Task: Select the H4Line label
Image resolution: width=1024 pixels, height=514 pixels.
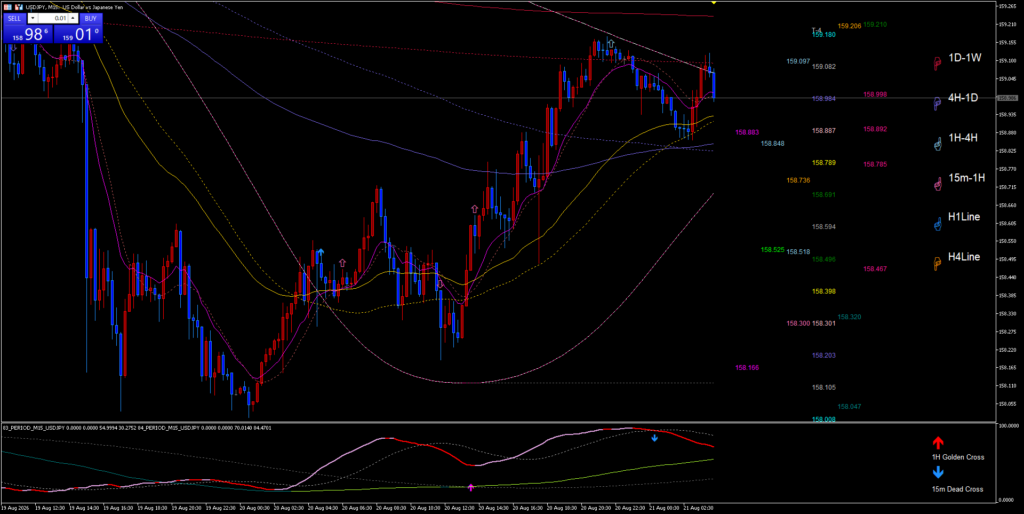Action: pyautogui.click(x=964, y=257)
